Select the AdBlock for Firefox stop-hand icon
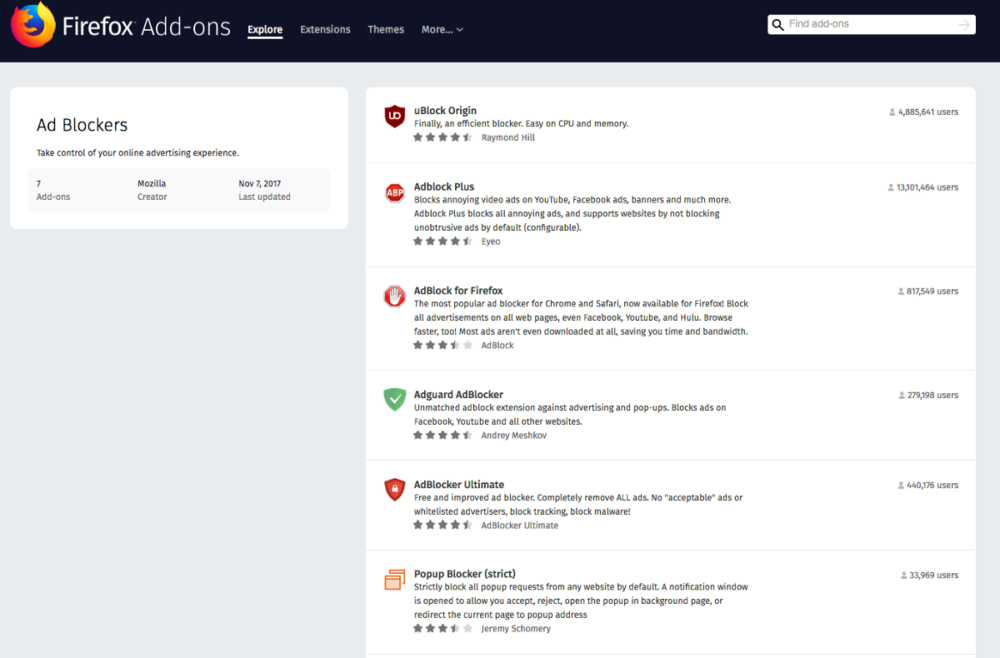Viewport: 1000px width, 658px height. pos(394,296)
